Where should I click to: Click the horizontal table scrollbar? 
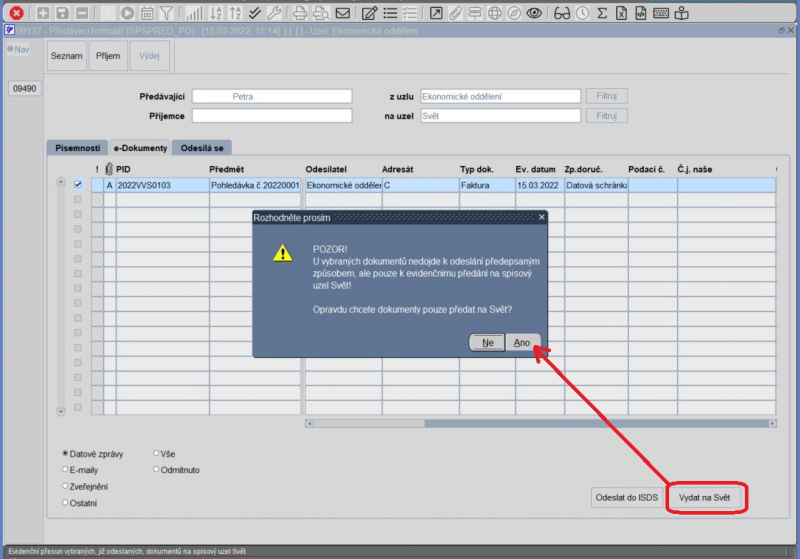click(541, 423)
